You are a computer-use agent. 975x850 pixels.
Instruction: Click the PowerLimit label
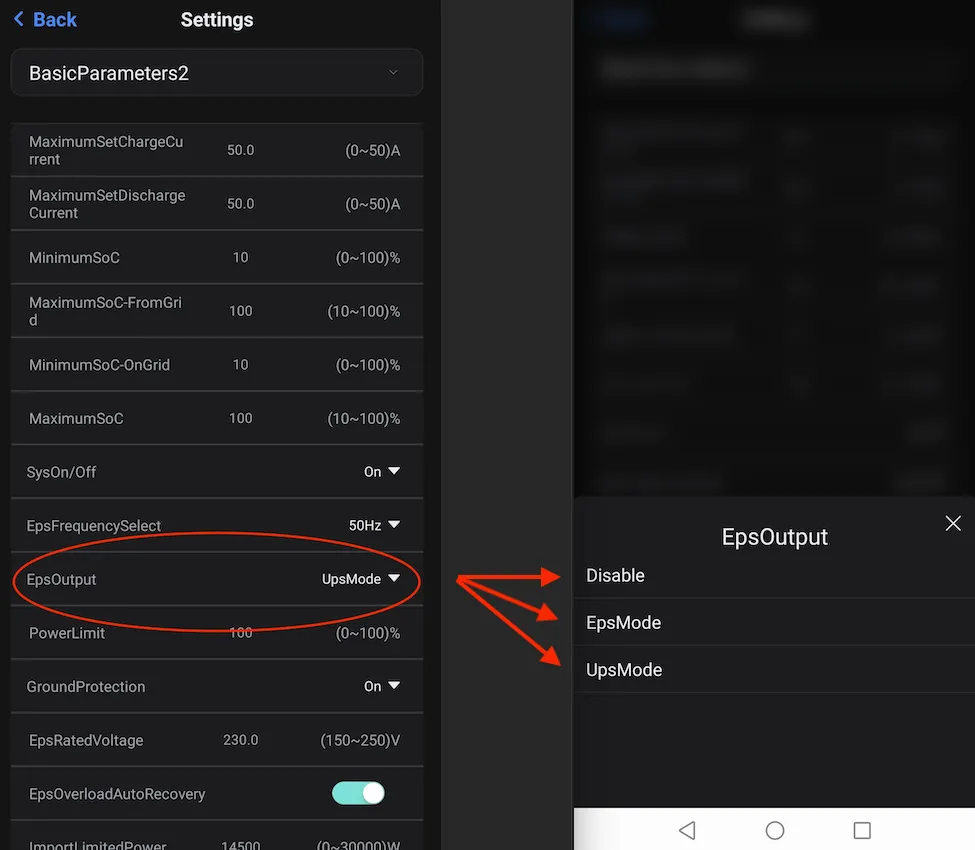coord(67,633)
